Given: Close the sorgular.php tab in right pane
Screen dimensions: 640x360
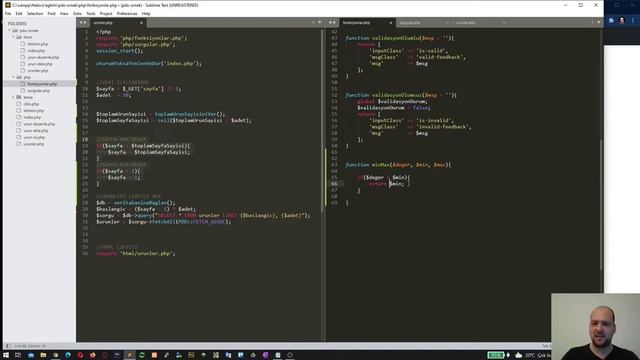Looking at the screenshot, I should point(447,23).
